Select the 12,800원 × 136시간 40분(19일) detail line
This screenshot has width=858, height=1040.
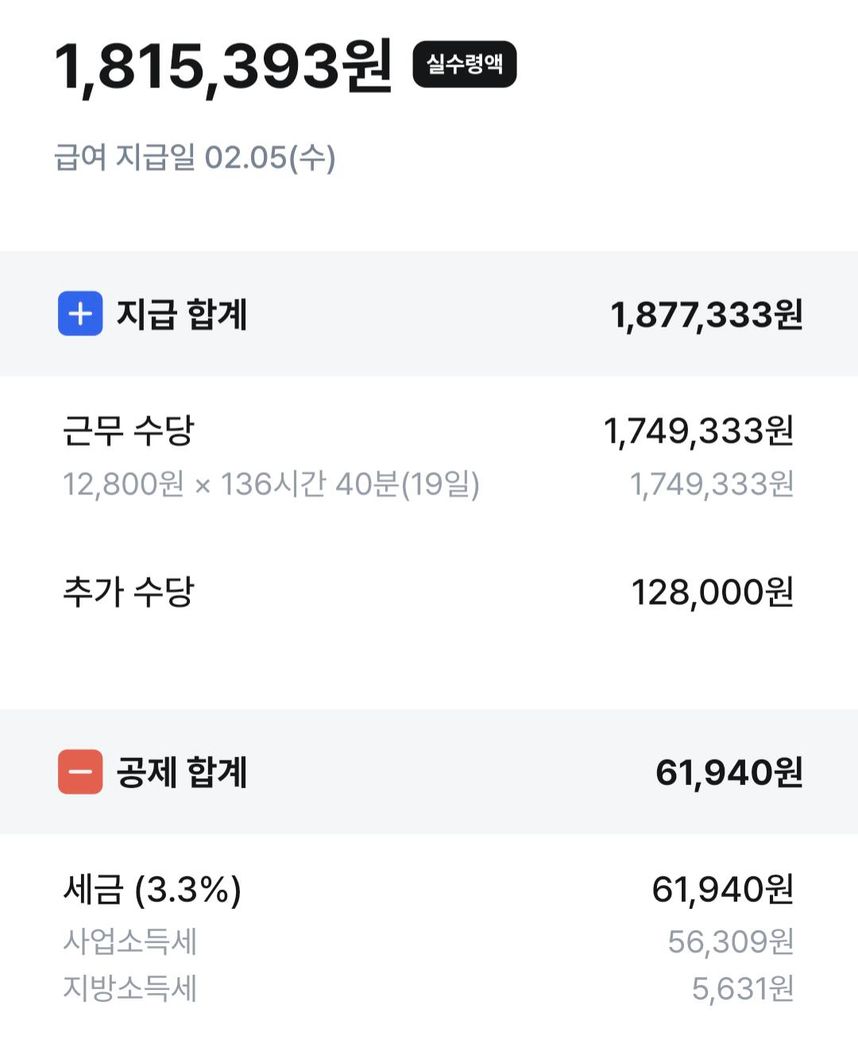271,484
